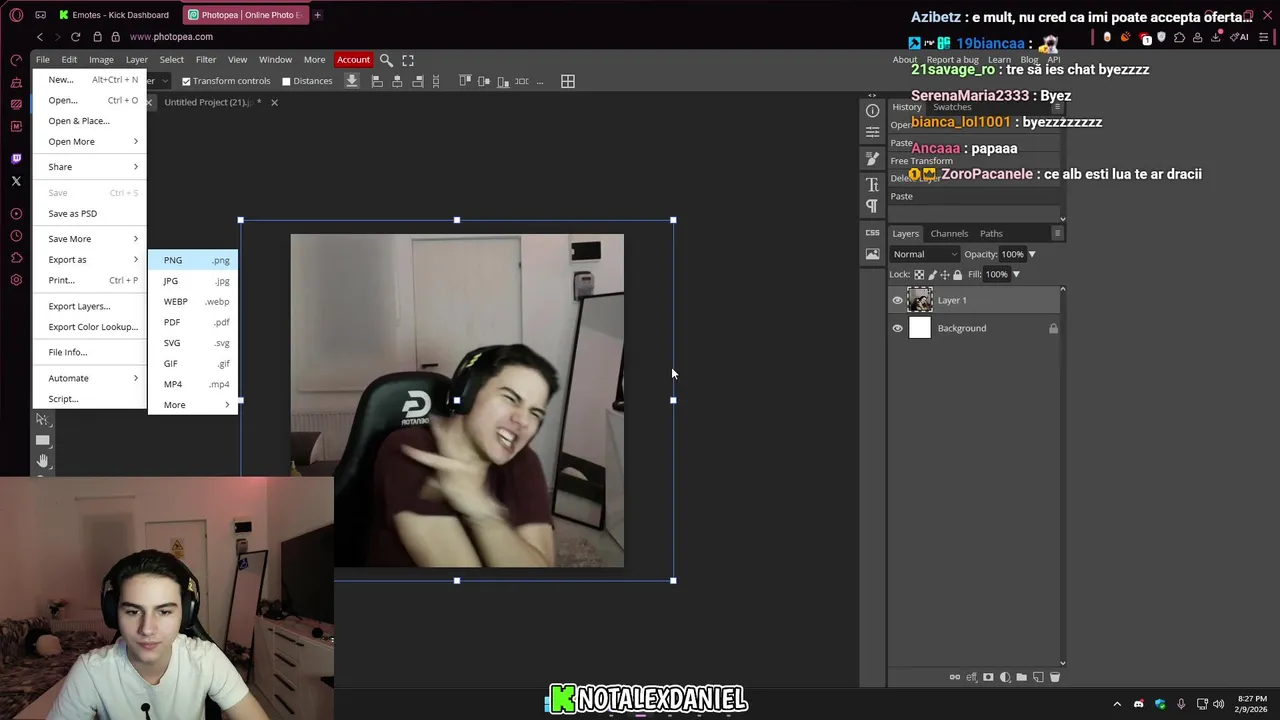Open a new browser tab

point(317,15)
